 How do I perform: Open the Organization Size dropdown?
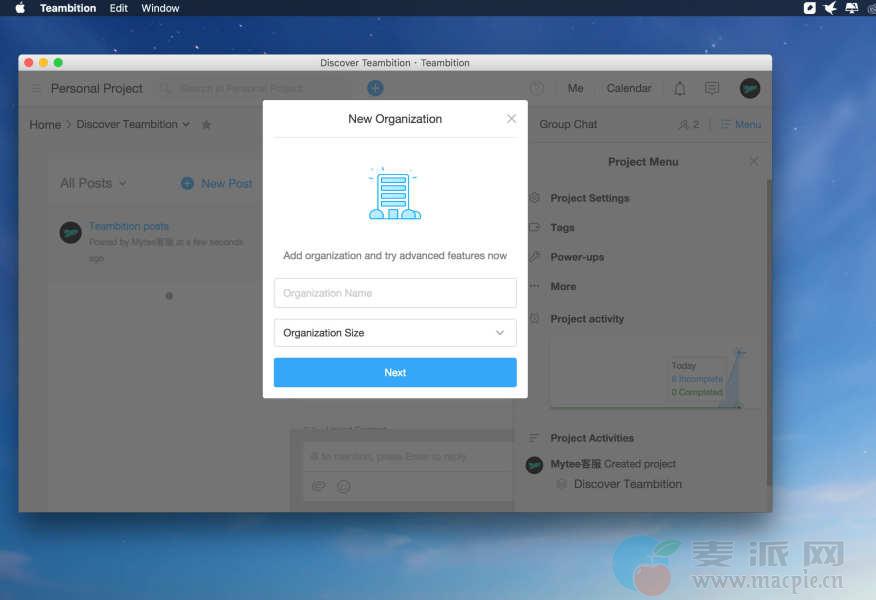pos(395,333)
